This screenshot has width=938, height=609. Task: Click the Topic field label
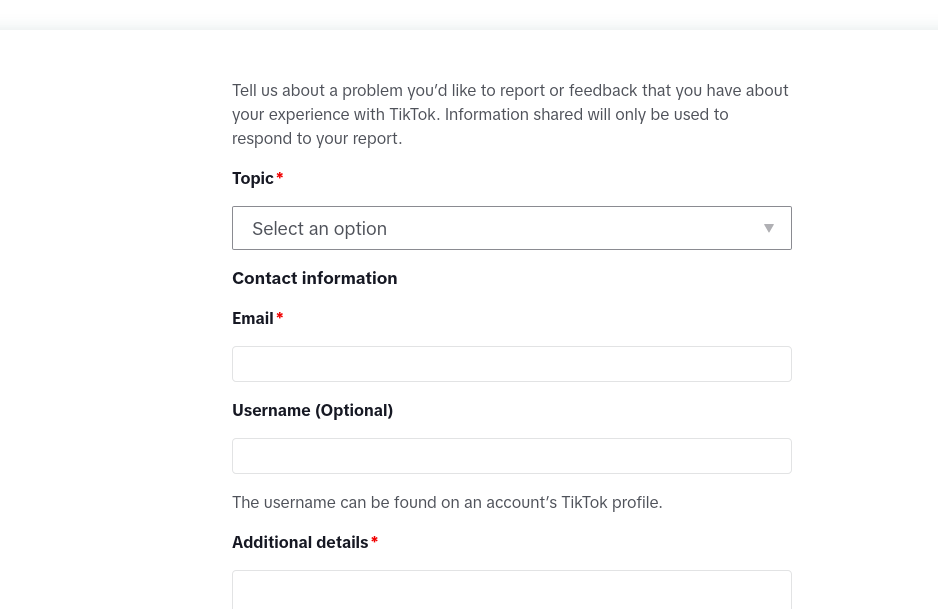point(252,178)
